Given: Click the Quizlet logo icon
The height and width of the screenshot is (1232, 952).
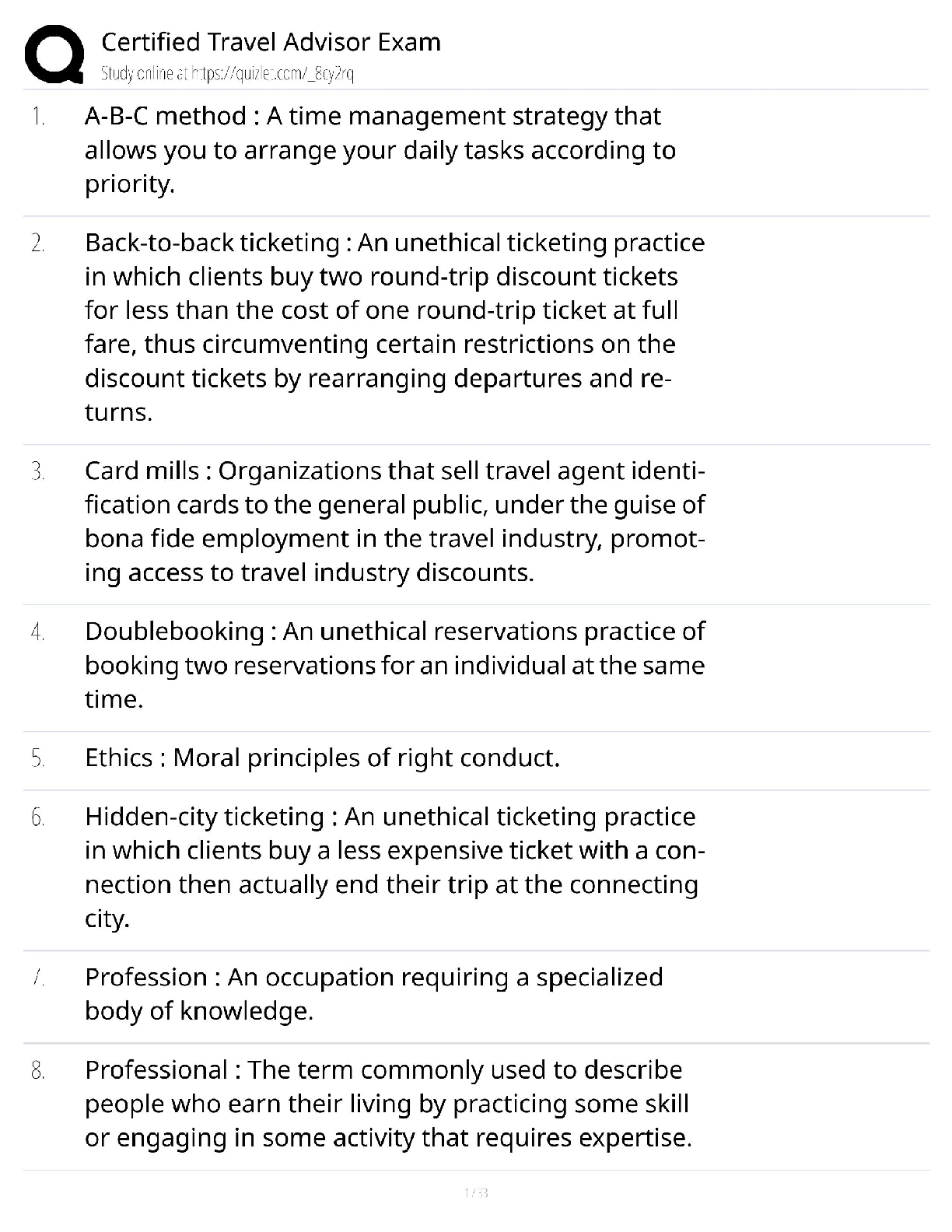Looking at the screenshot, I should (54, 54).
